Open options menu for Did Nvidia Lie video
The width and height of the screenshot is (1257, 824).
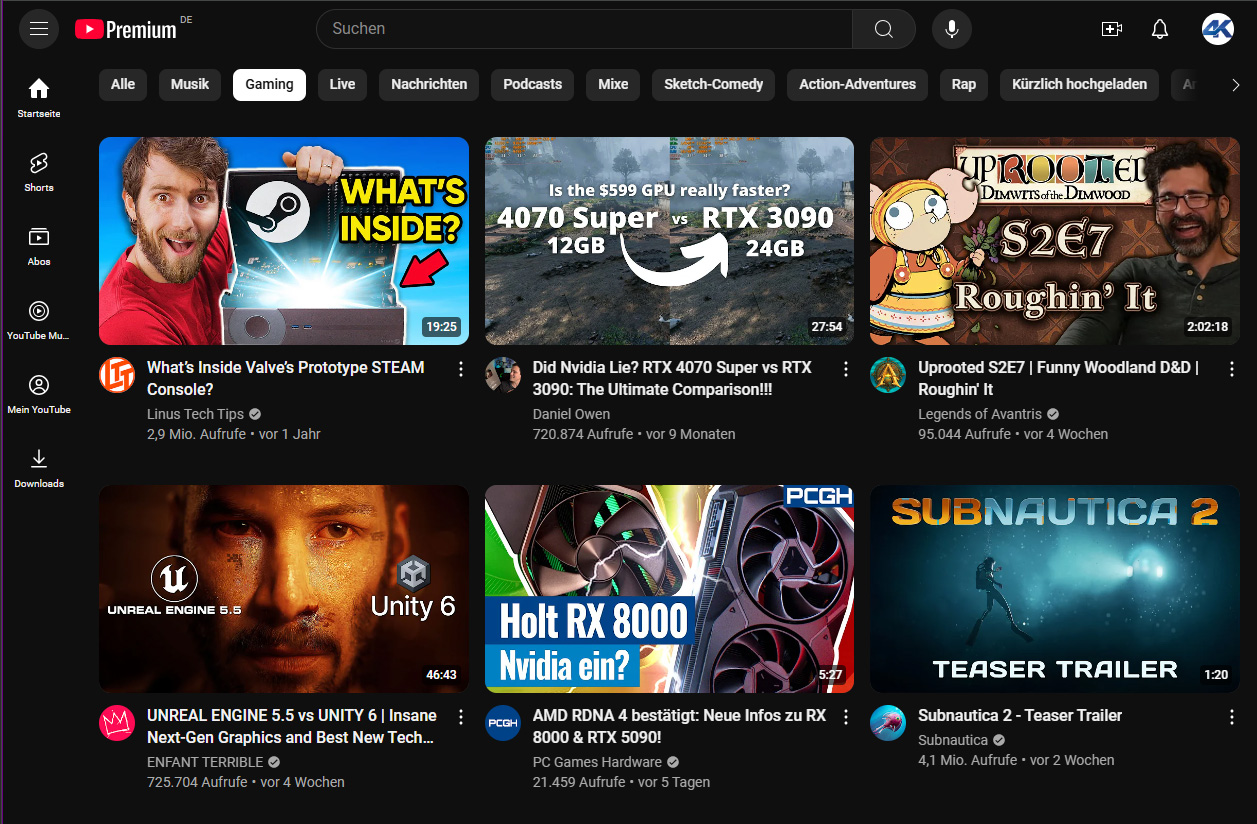(846, 369)
